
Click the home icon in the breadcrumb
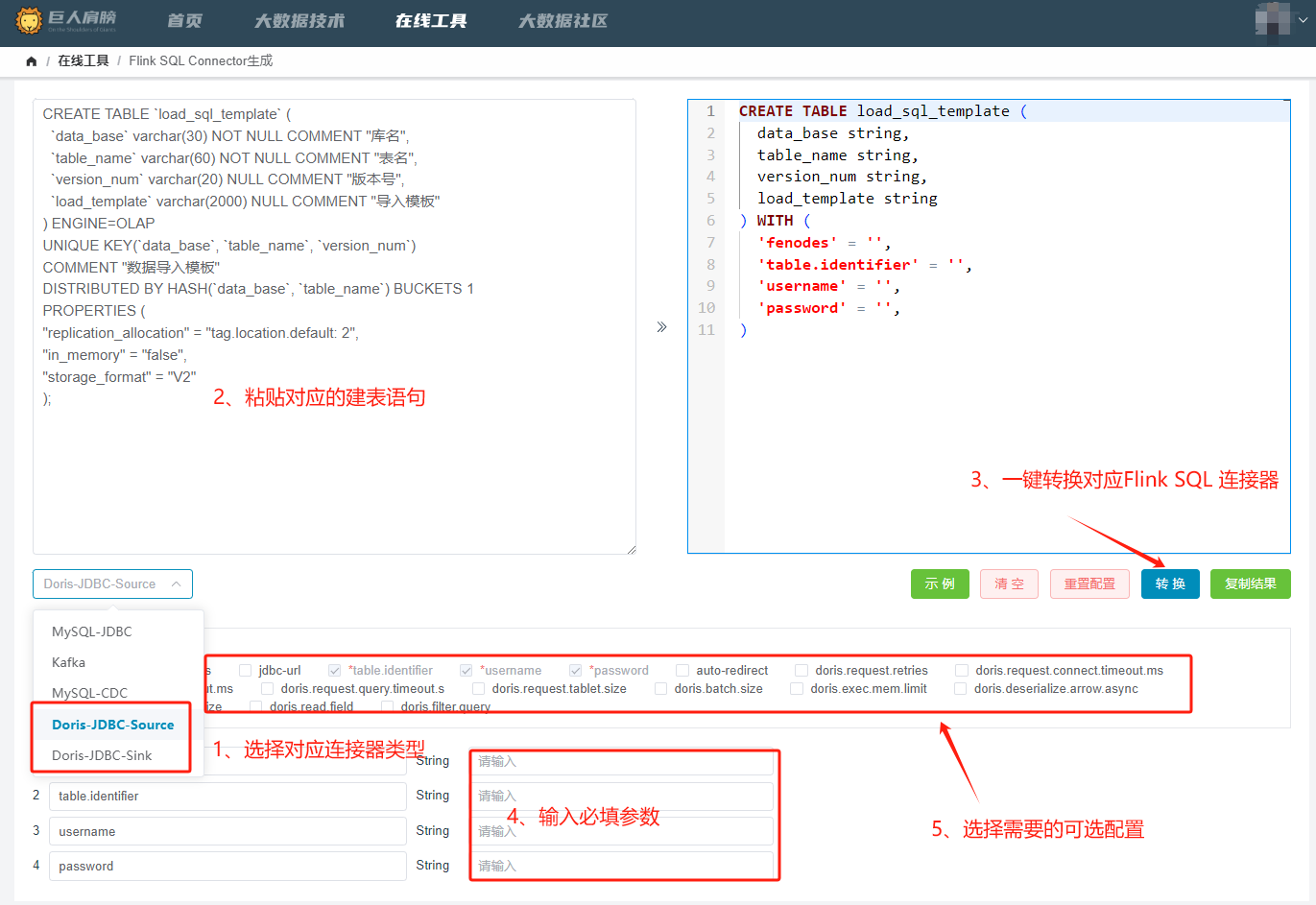[32, 61]
